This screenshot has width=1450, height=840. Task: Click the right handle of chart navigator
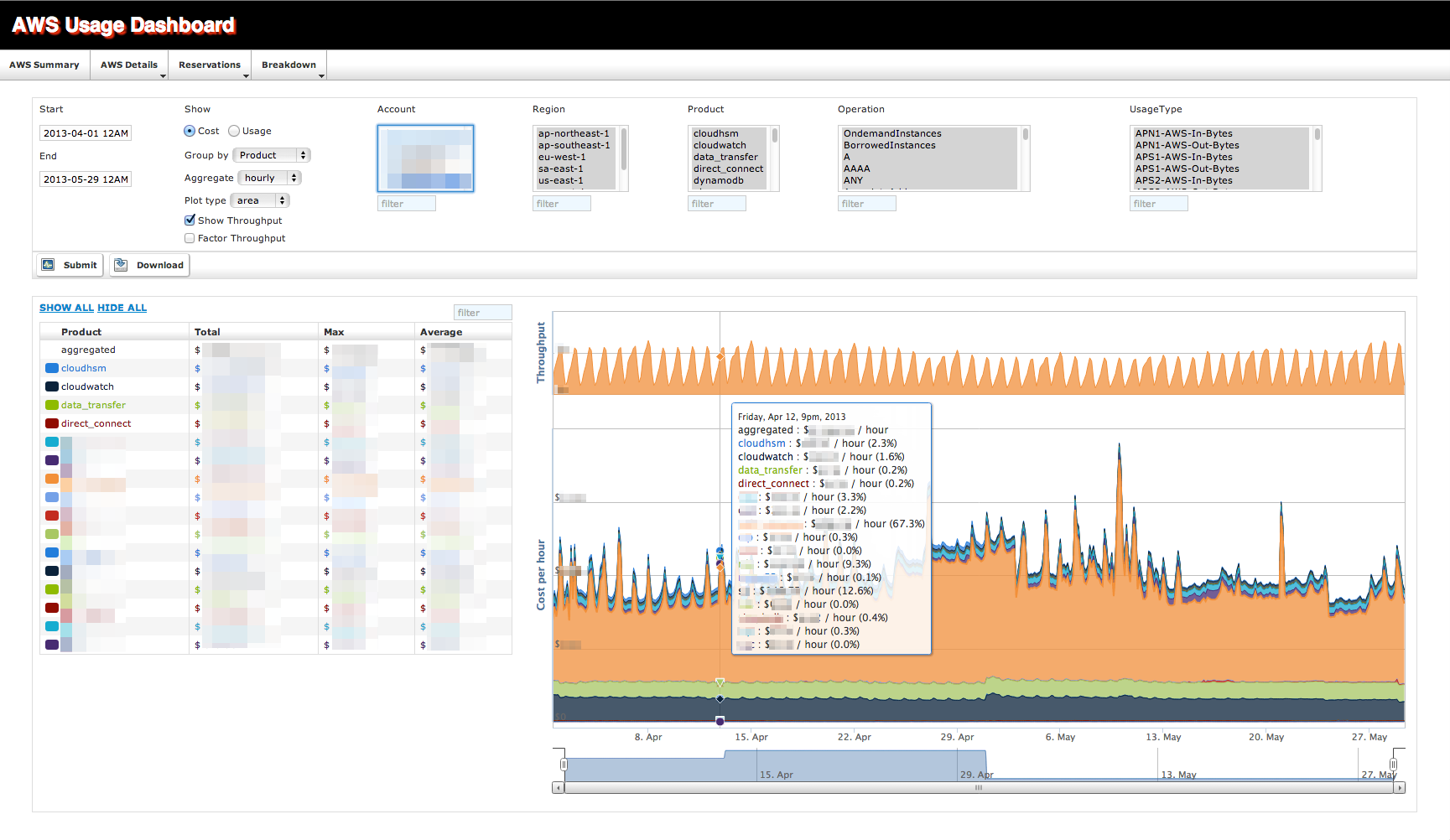(x=1393, y=765)
